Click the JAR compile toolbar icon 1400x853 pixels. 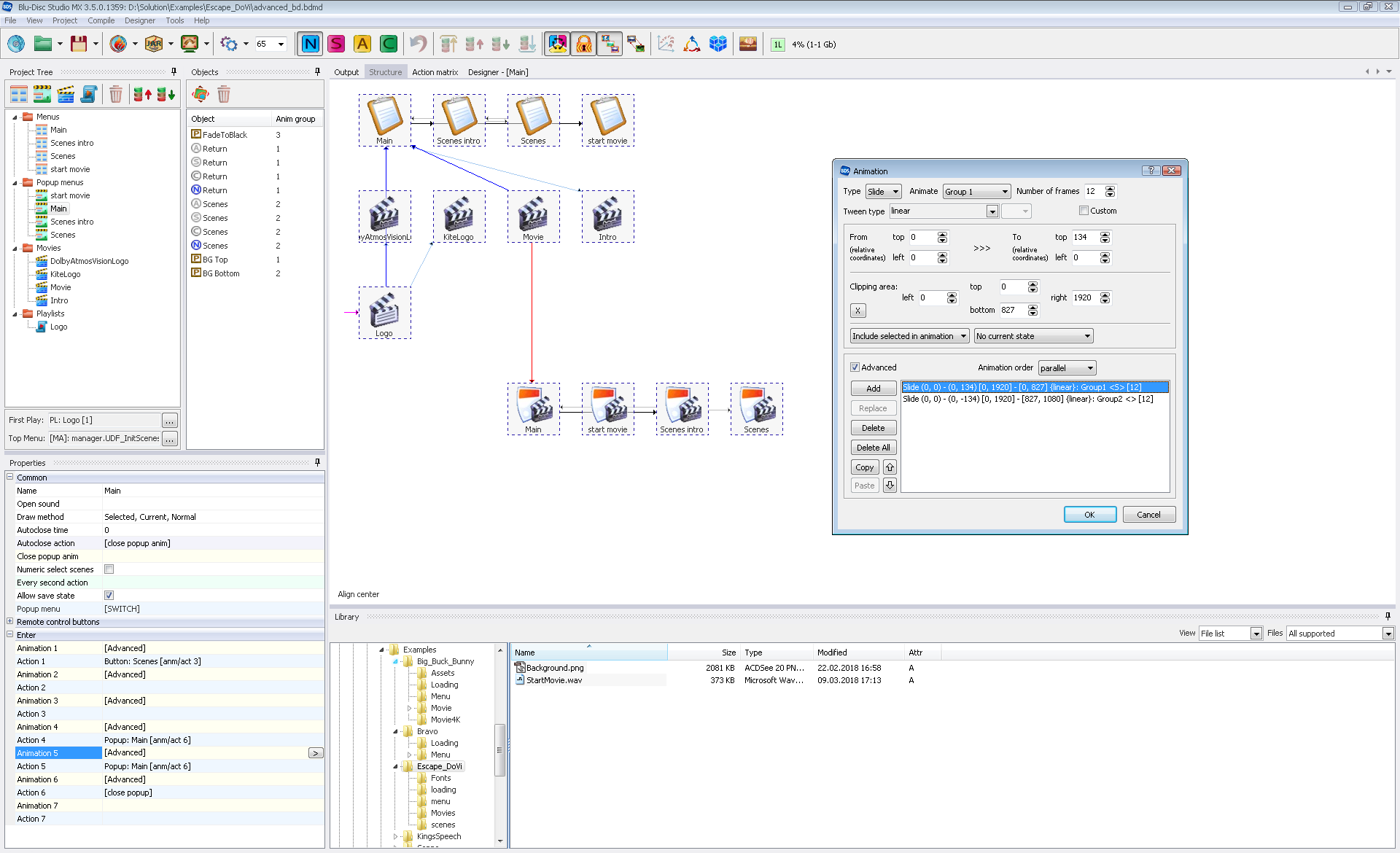pyautogui.click(x=154, y=44)
